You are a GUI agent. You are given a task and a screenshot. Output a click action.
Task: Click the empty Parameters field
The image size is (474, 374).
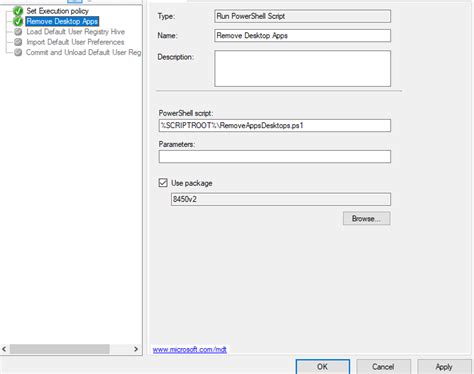(x=275, y=157)
